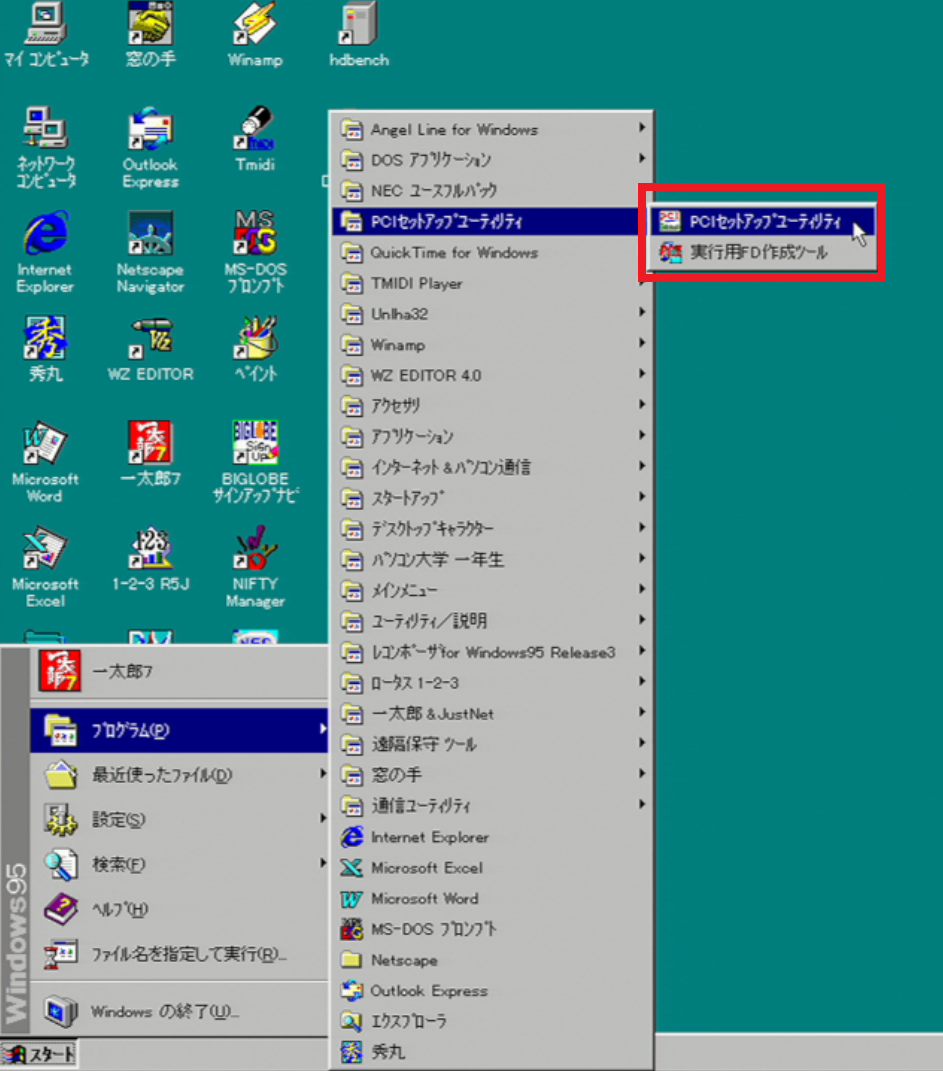Expand パソコン大学 一年生 program group
This screenshot has height=1071, width=943.
492,559
